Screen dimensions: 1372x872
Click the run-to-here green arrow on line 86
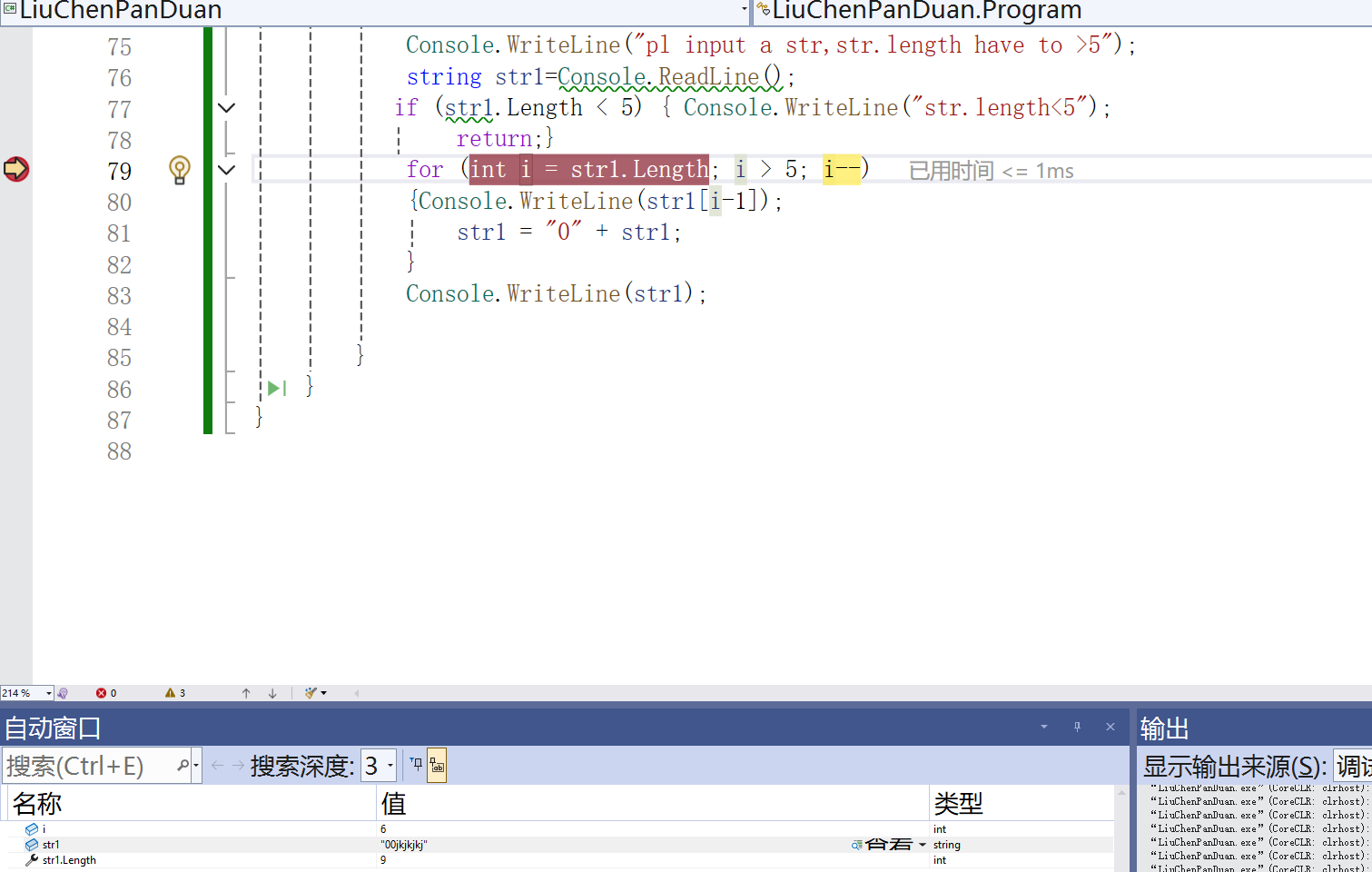pos(277,389)
